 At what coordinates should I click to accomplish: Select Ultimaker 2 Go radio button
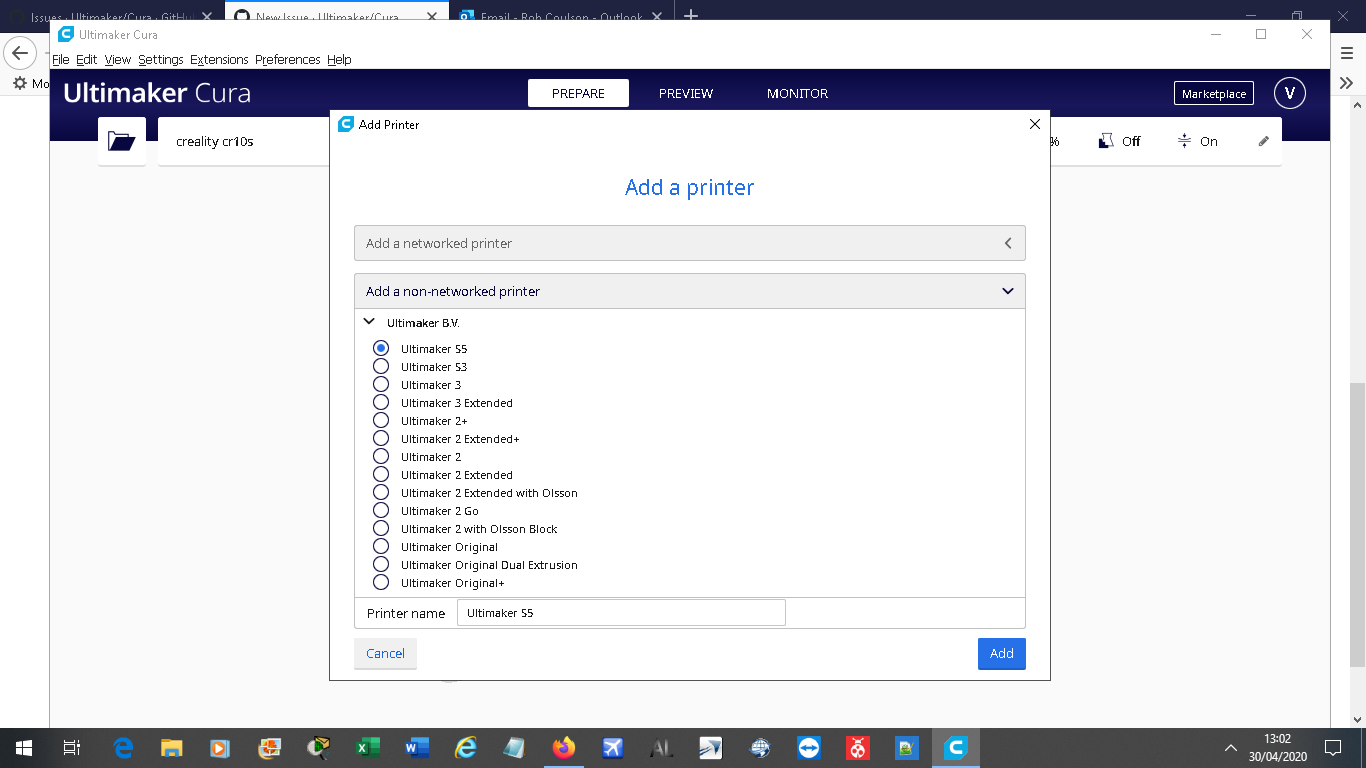381,510
